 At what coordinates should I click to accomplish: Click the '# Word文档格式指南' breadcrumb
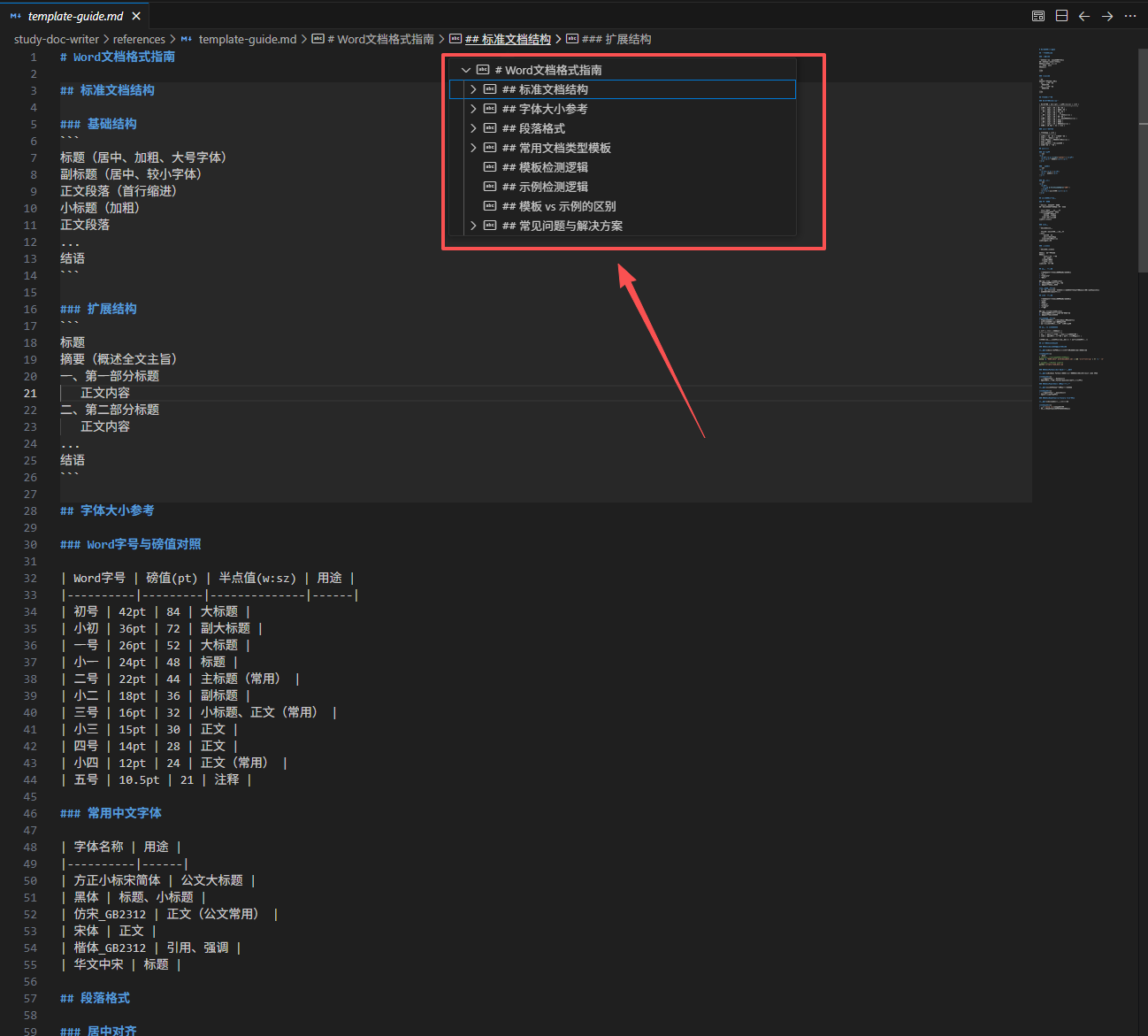click(x=372, y=39)
